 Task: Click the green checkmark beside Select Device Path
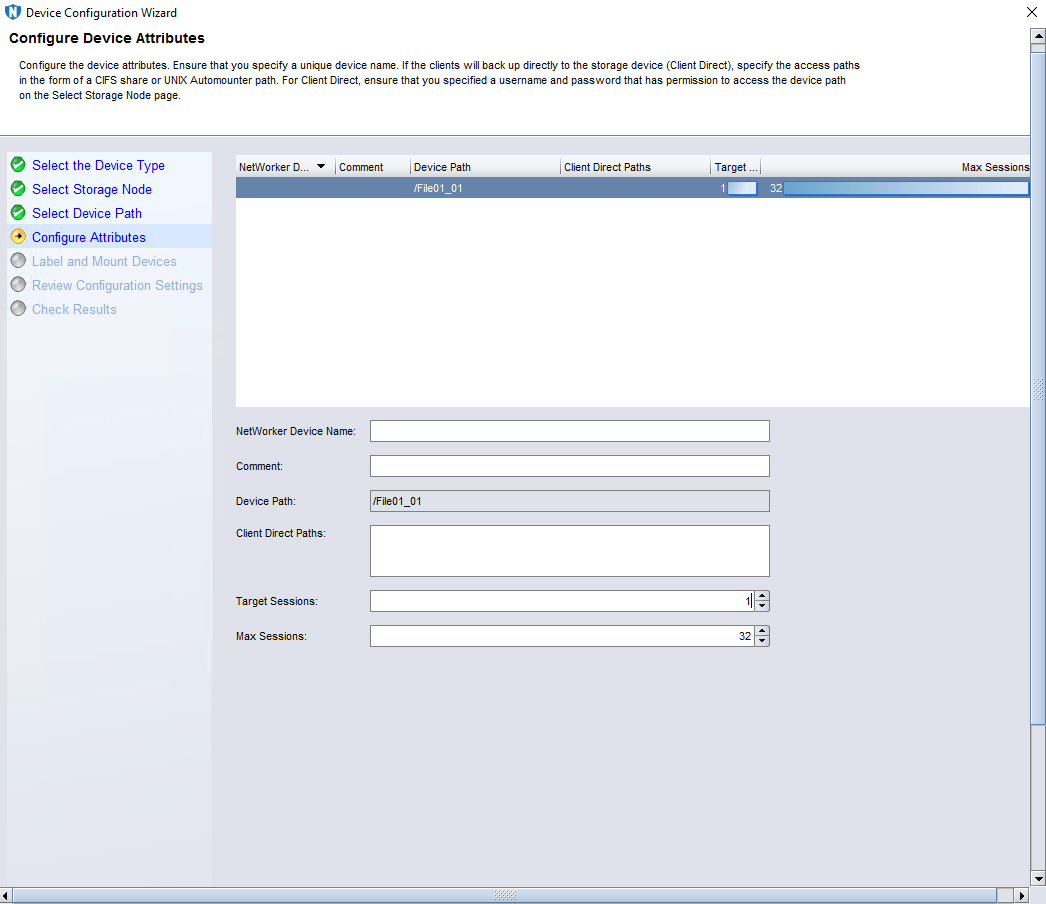tap(18, 213)
